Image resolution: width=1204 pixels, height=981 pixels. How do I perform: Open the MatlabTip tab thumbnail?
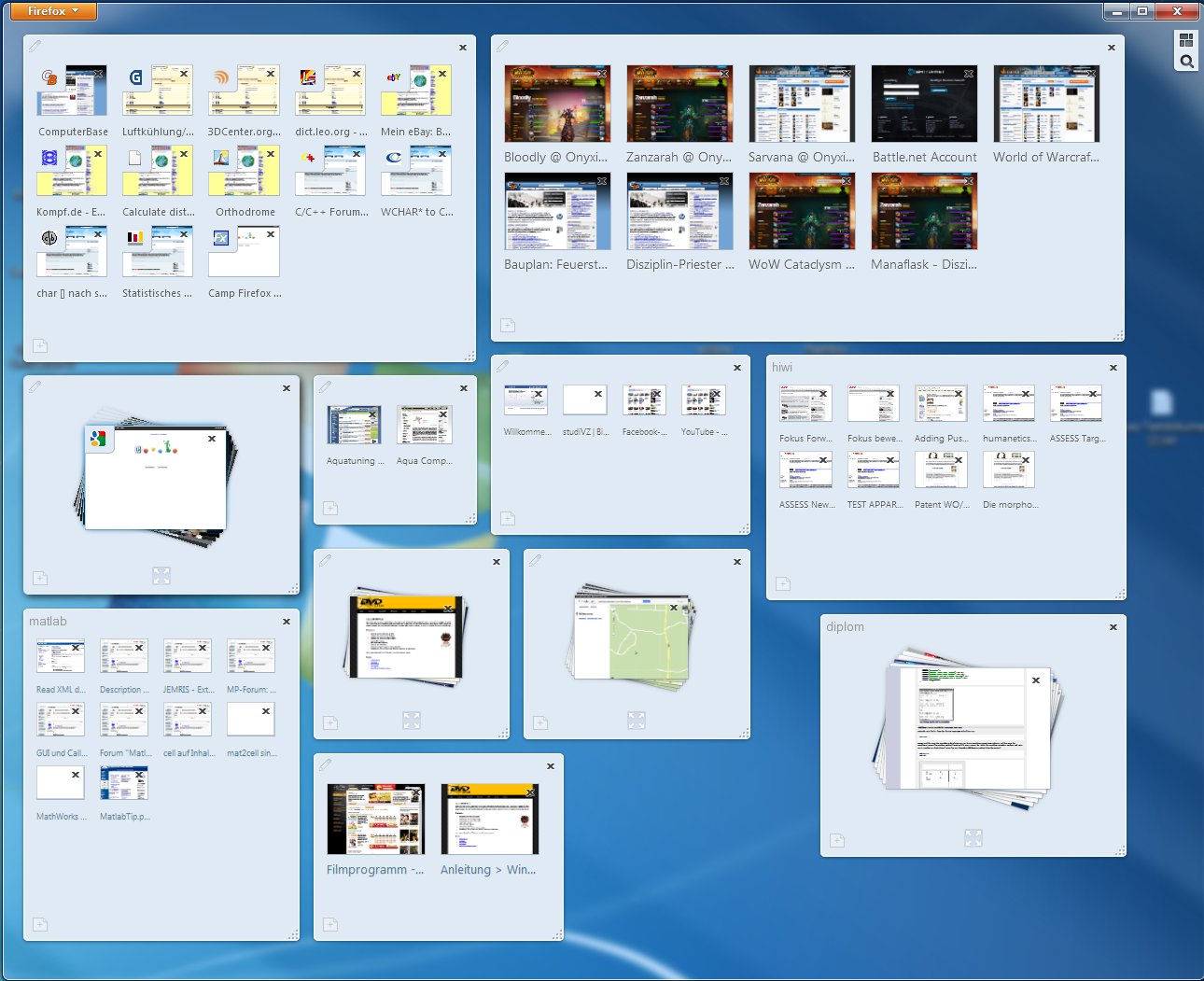(x=124, y=783)
